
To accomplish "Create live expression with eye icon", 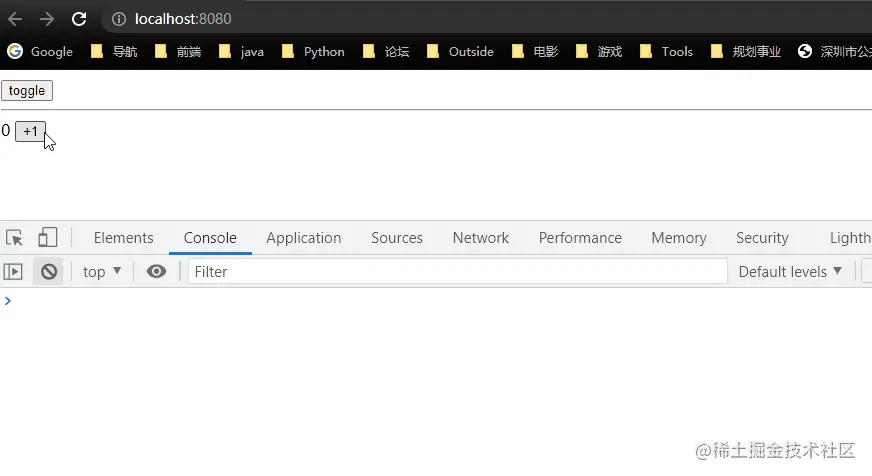I will point(156,271).
